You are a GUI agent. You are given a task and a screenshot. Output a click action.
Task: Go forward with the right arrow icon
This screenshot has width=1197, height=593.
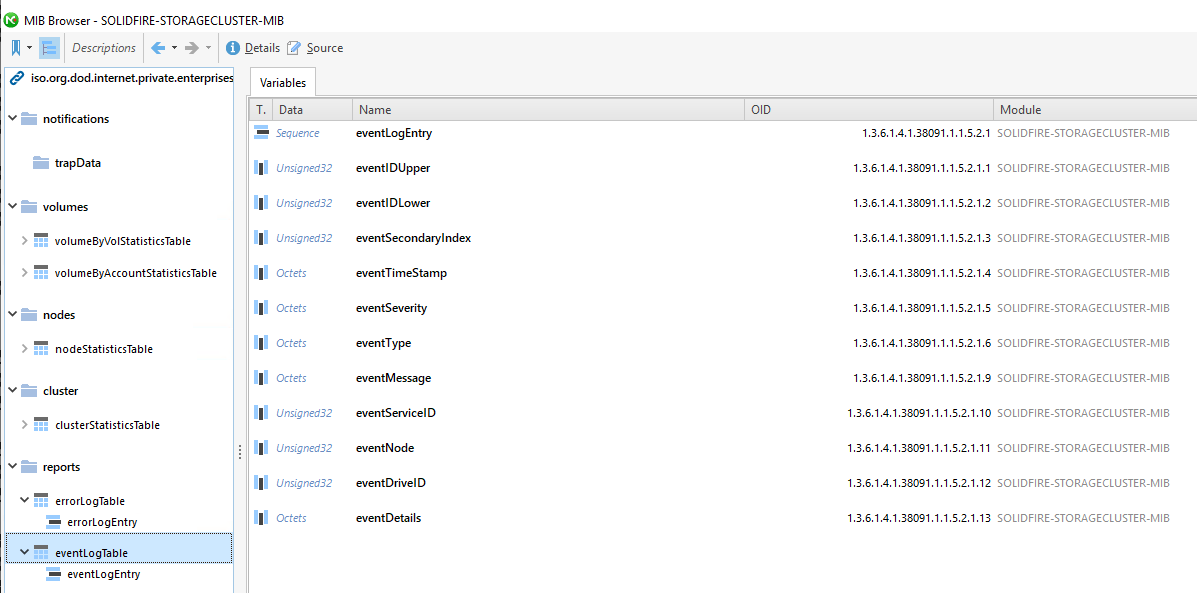click(192, 48)
